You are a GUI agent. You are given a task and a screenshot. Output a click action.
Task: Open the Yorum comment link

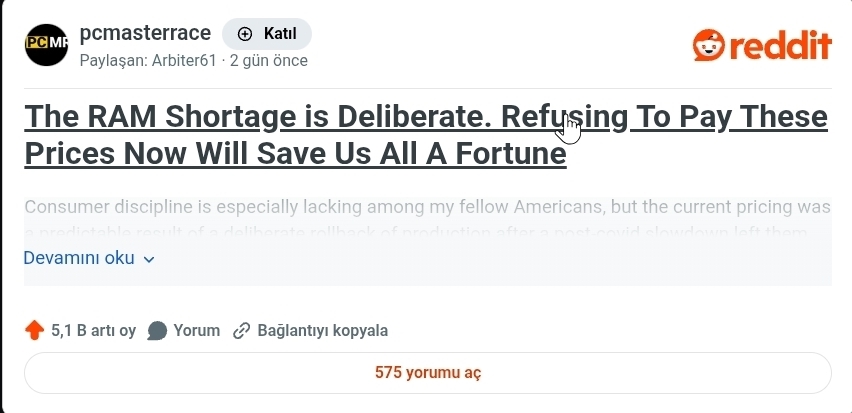[196, 331]
